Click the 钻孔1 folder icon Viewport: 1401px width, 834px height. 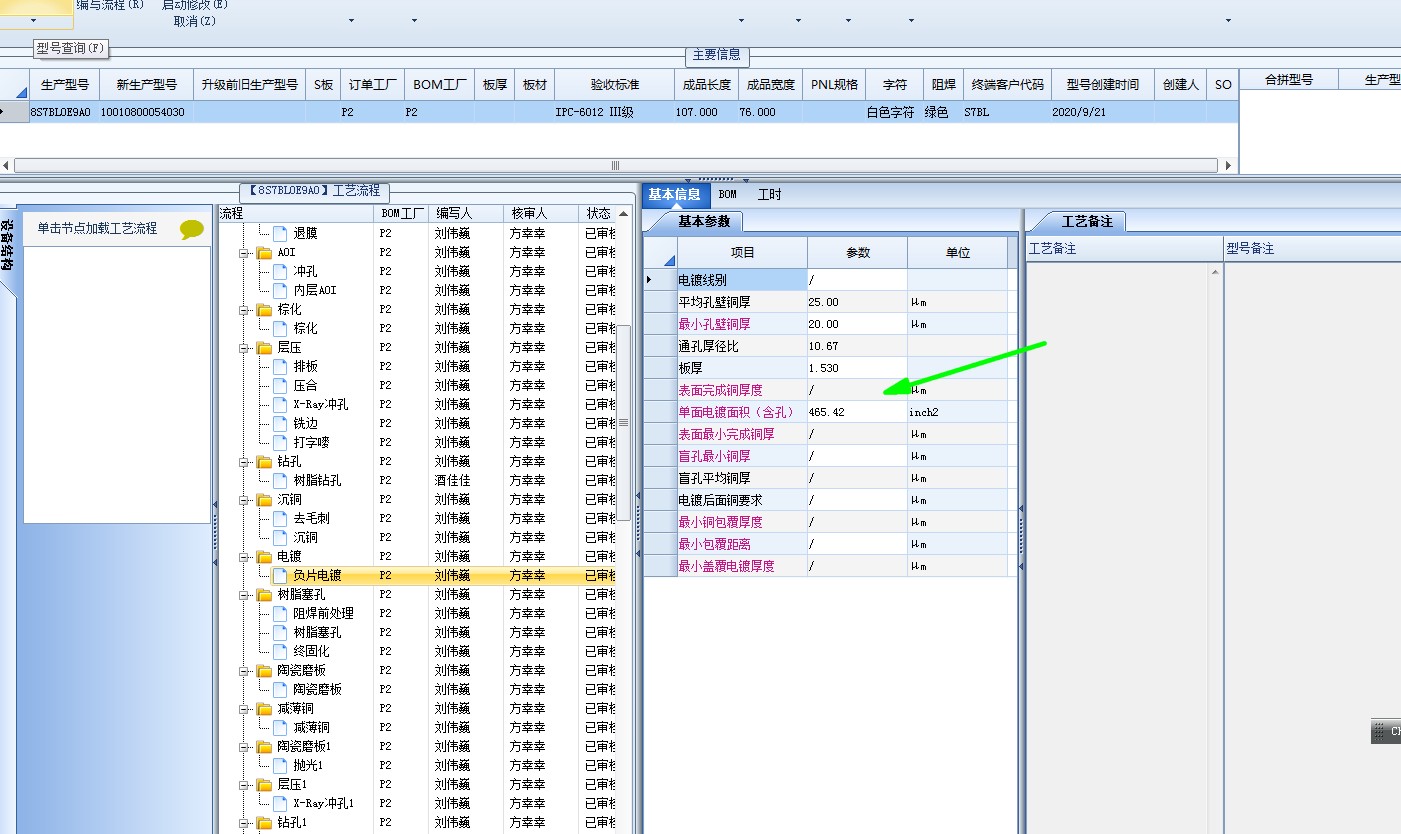264,823
